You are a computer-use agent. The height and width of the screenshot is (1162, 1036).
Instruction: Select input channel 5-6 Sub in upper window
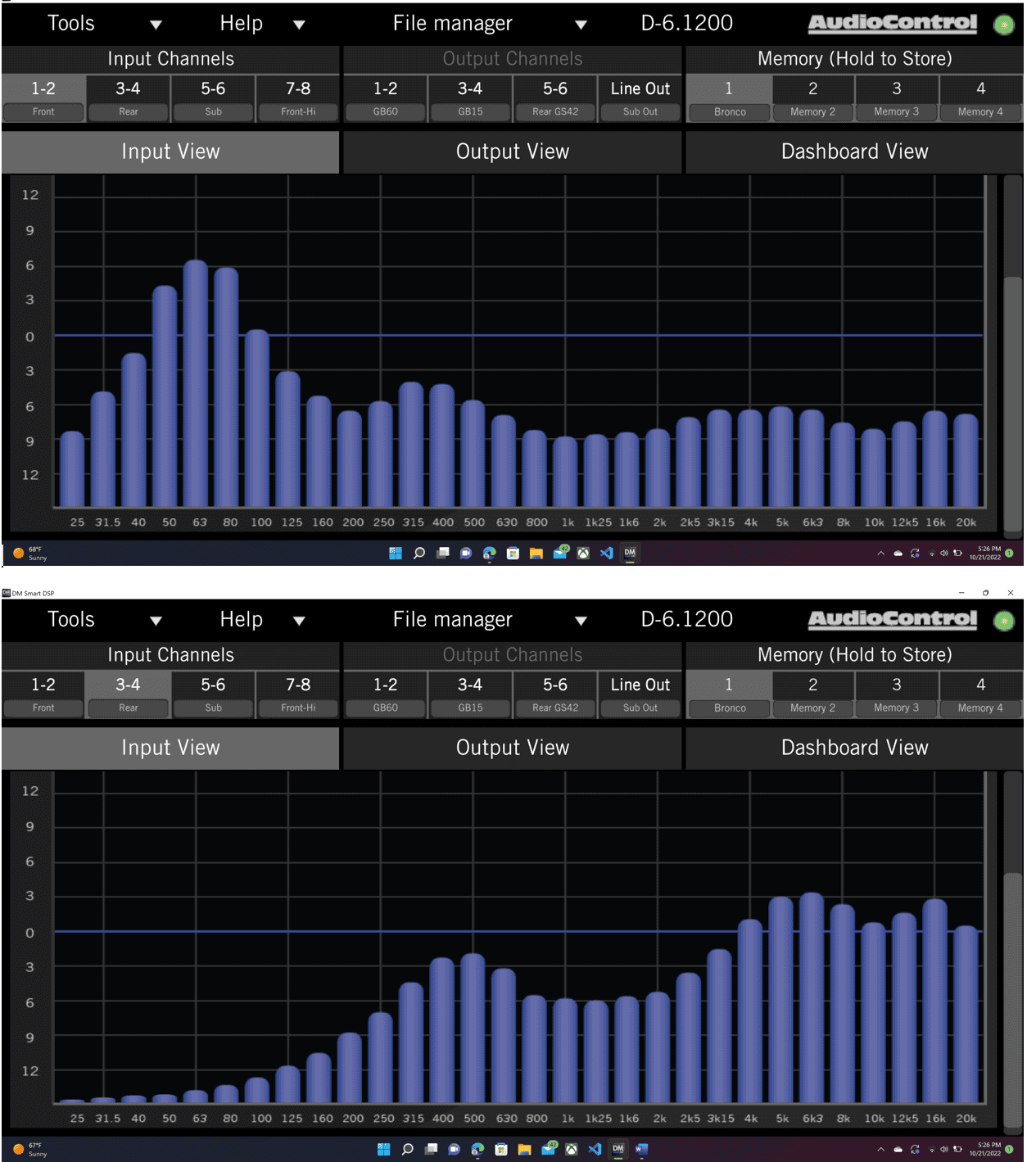pos(213,98)
